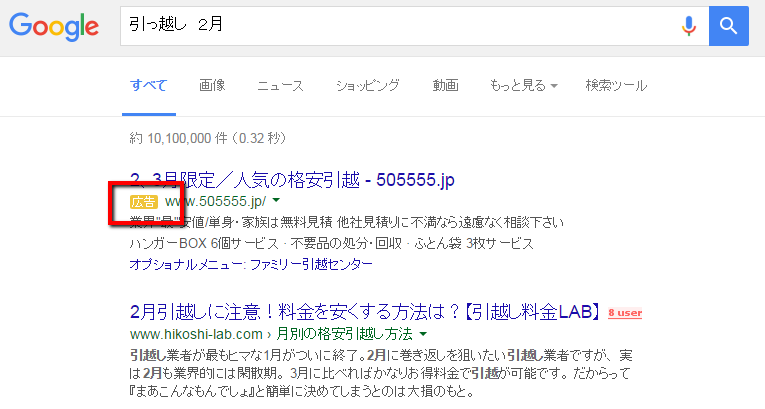Expand the もっと見る dropdown

523,85
